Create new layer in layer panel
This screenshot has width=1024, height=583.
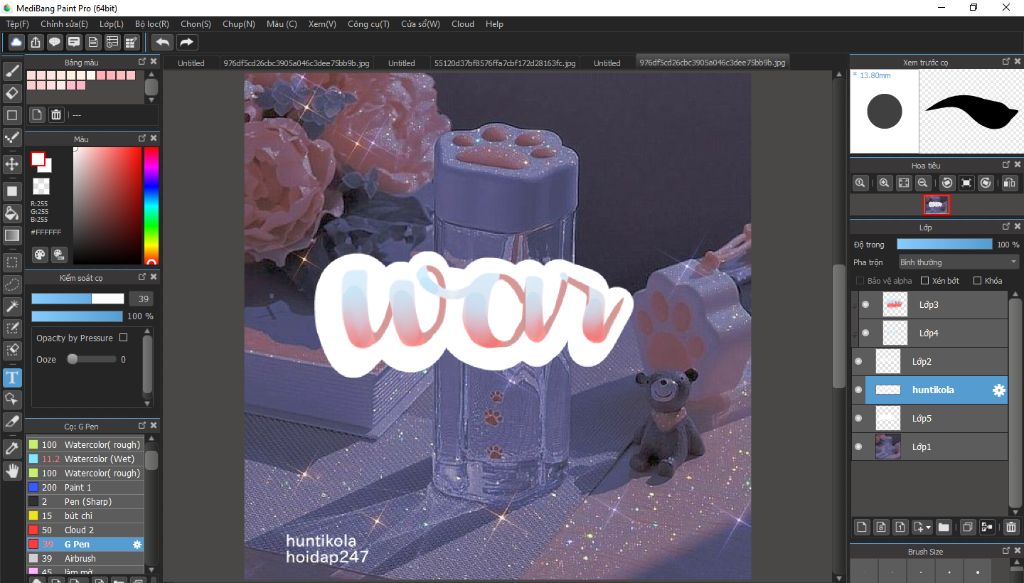click(861, 527)
